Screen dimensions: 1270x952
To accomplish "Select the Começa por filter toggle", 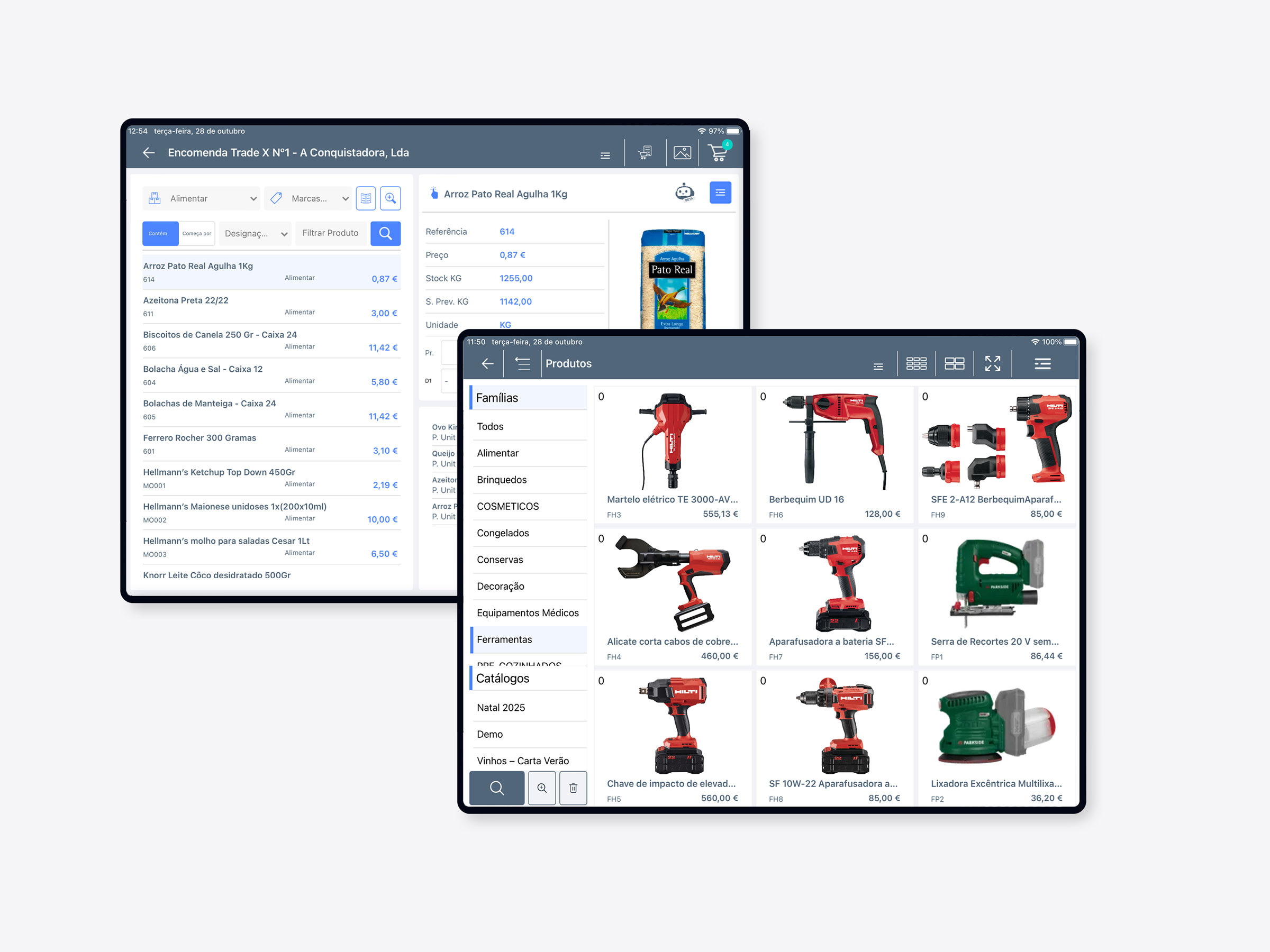I will pos(196,234).
